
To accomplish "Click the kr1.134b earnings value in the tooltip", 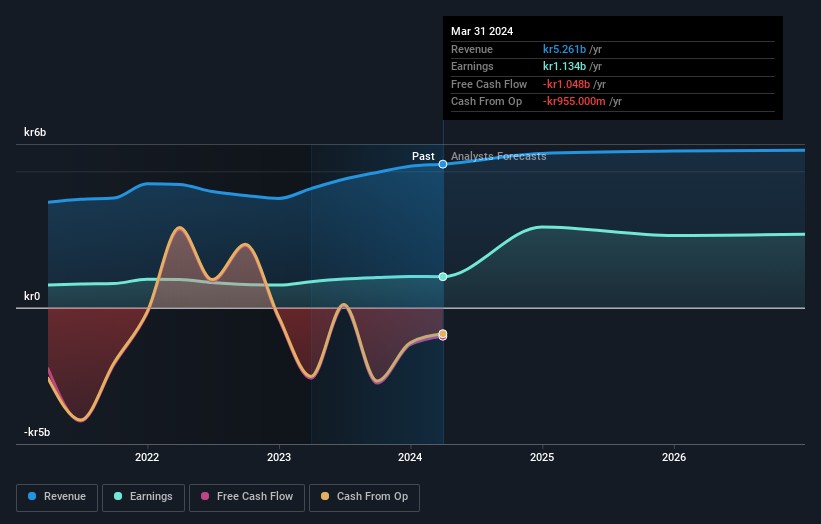I will 564,66.
